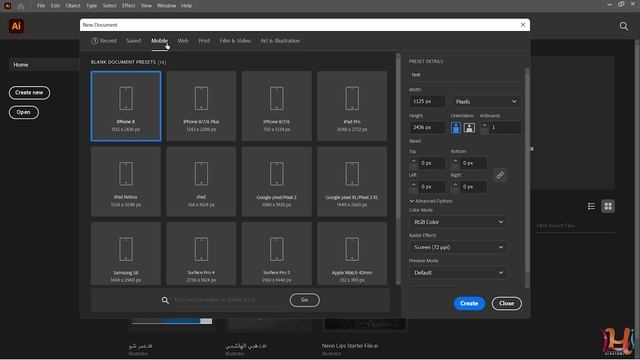
Task: Choose the Samsung S8 preset
Action: [x=126, y=253]
